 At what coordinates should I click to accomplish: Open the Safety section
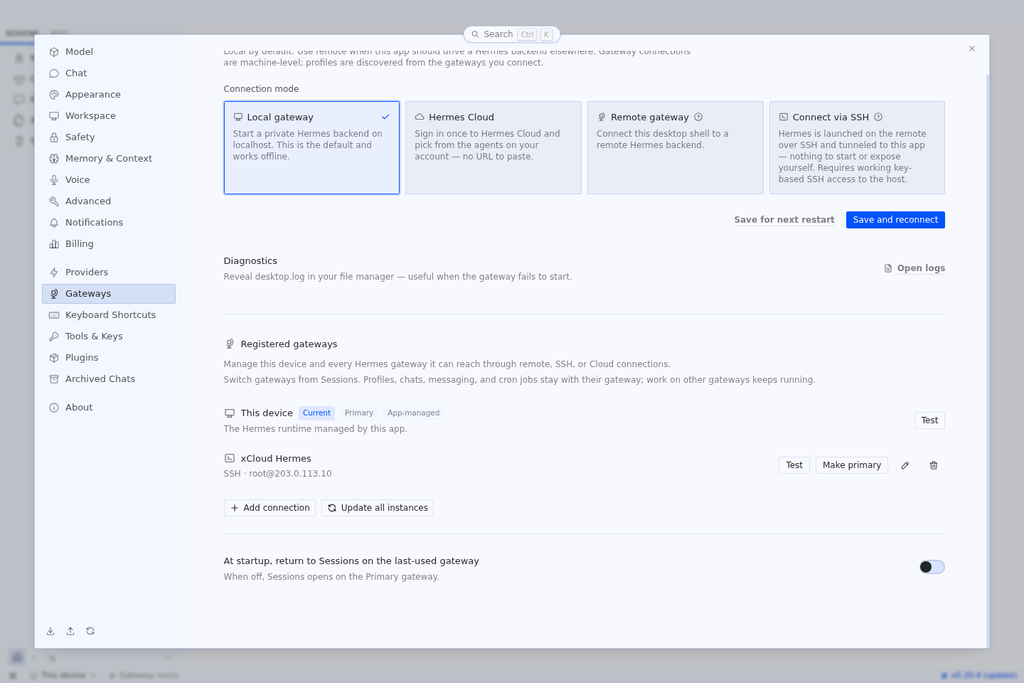(108, 137)
